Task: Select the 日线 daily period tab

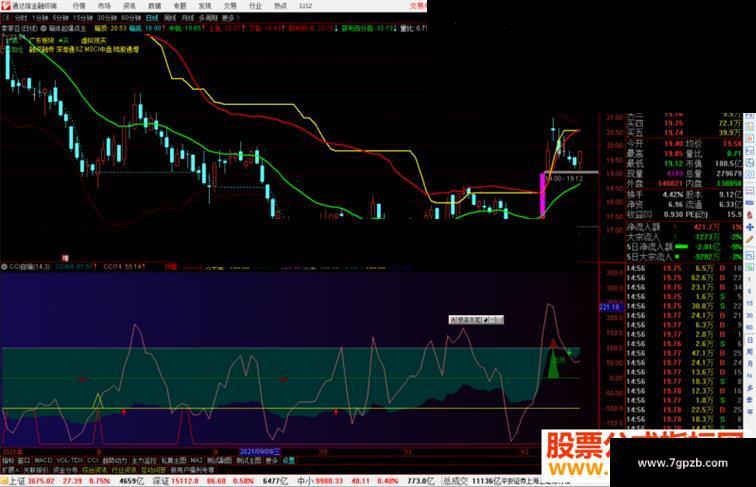Action: point(152,18)
